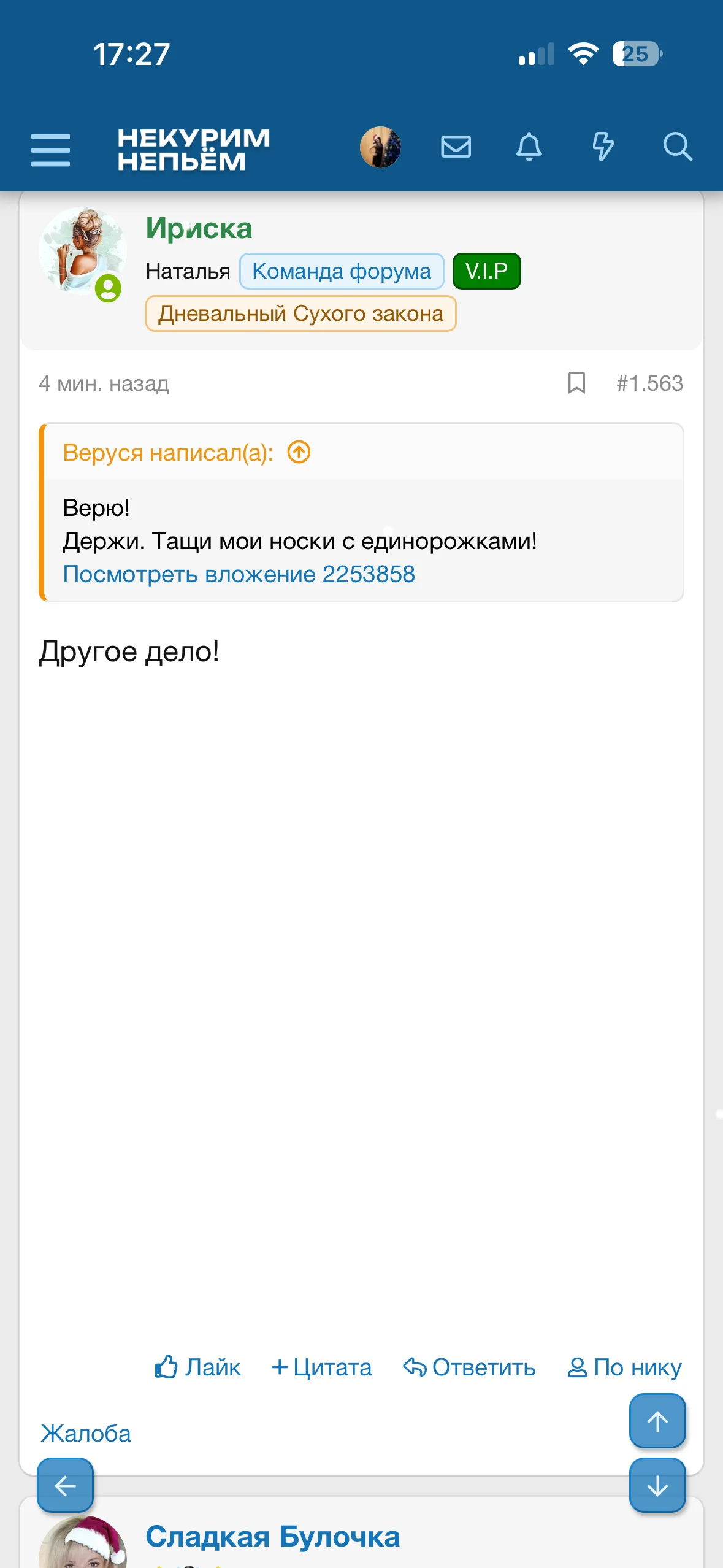
Task: Open private messages envelope icon
Action: pos(456,147)
